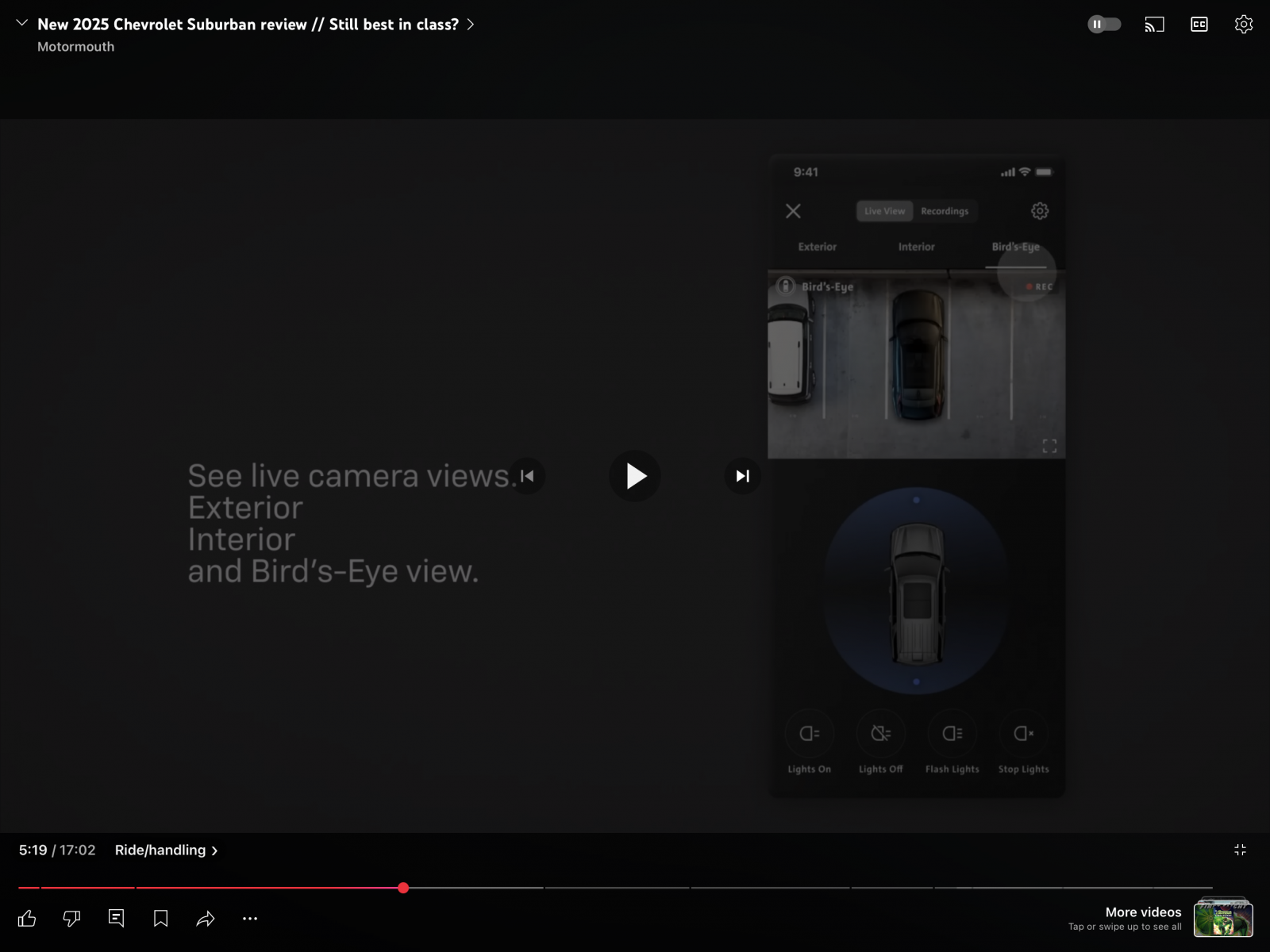Viewport: 1270px width, 952px height.
Task: Cast video to a device
Action: [1154, 25]
